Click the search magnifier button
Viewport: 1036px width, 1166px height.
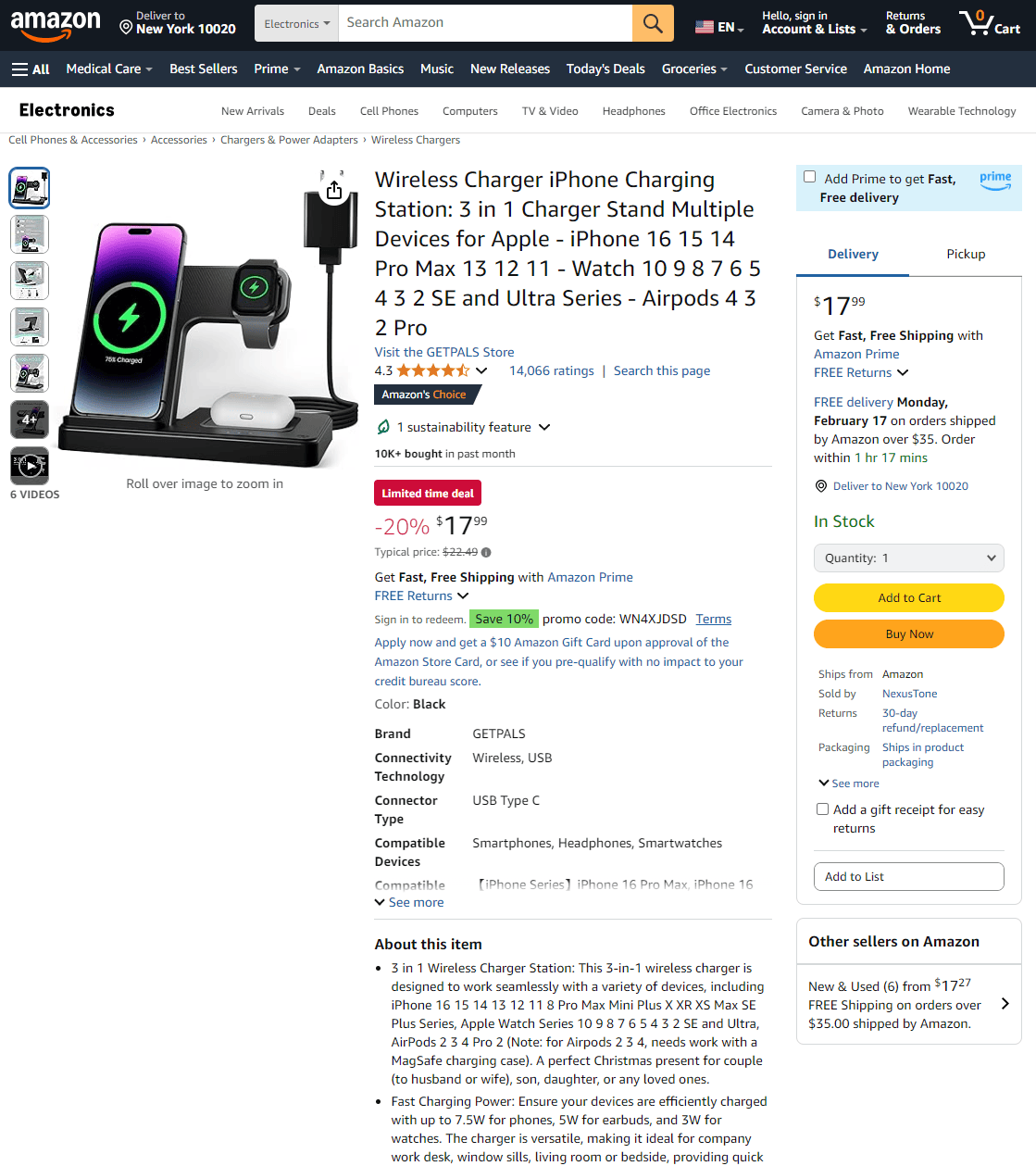[653, 23]
